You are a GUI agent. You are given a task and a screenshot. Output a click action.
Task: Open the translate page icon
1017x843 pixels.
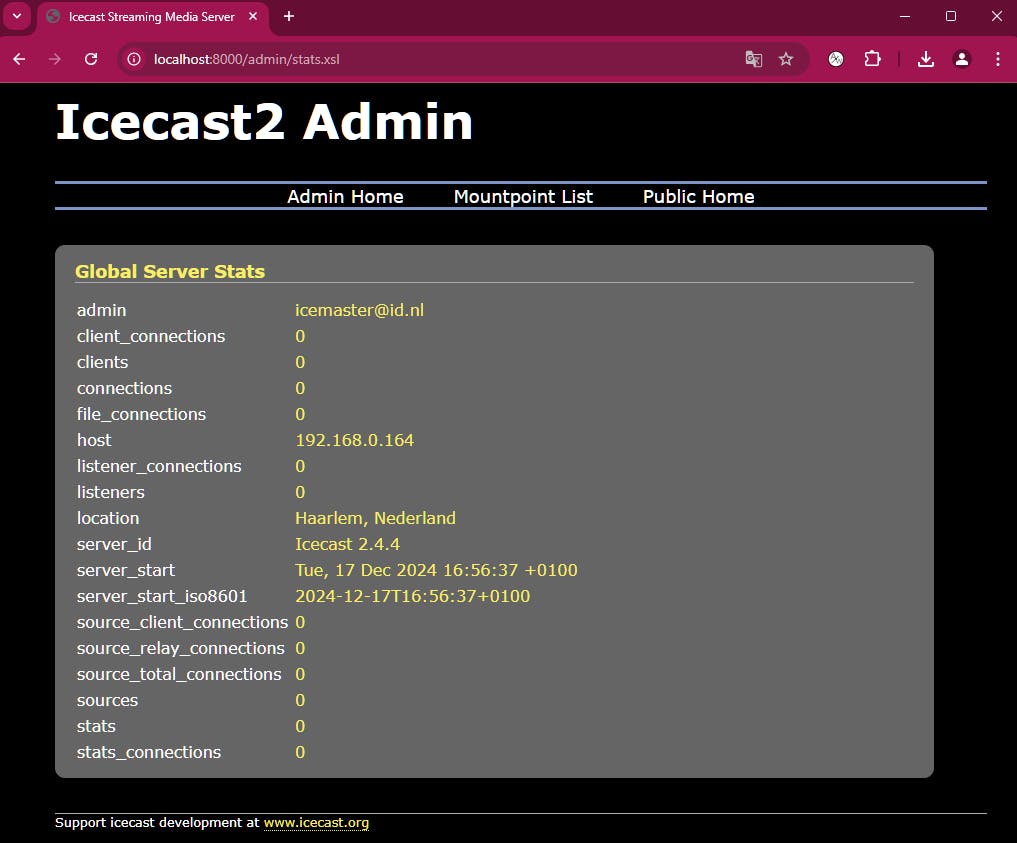point(754,59)
